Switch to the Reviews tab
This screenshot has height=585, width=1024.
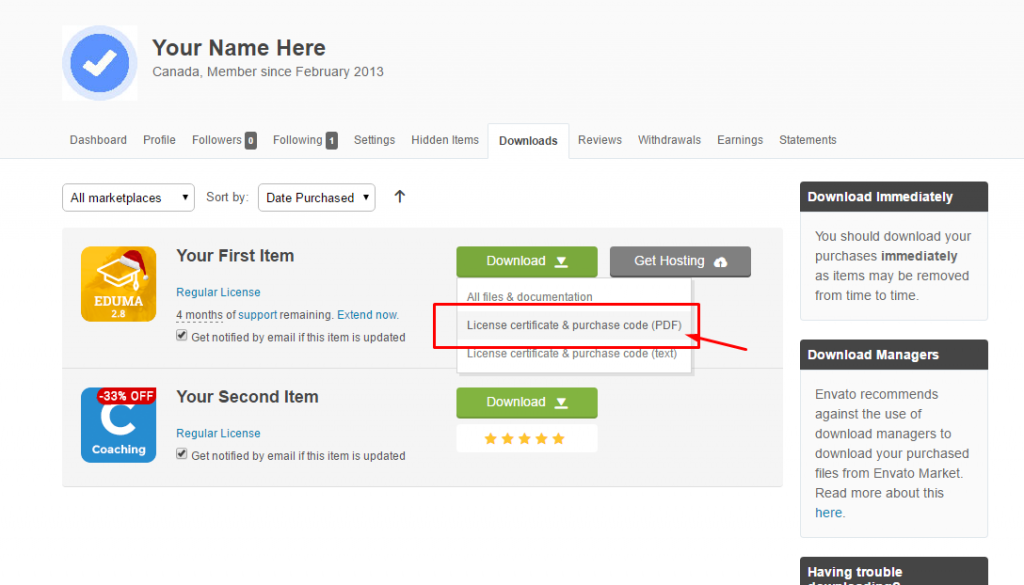click(x=600, y=140)
